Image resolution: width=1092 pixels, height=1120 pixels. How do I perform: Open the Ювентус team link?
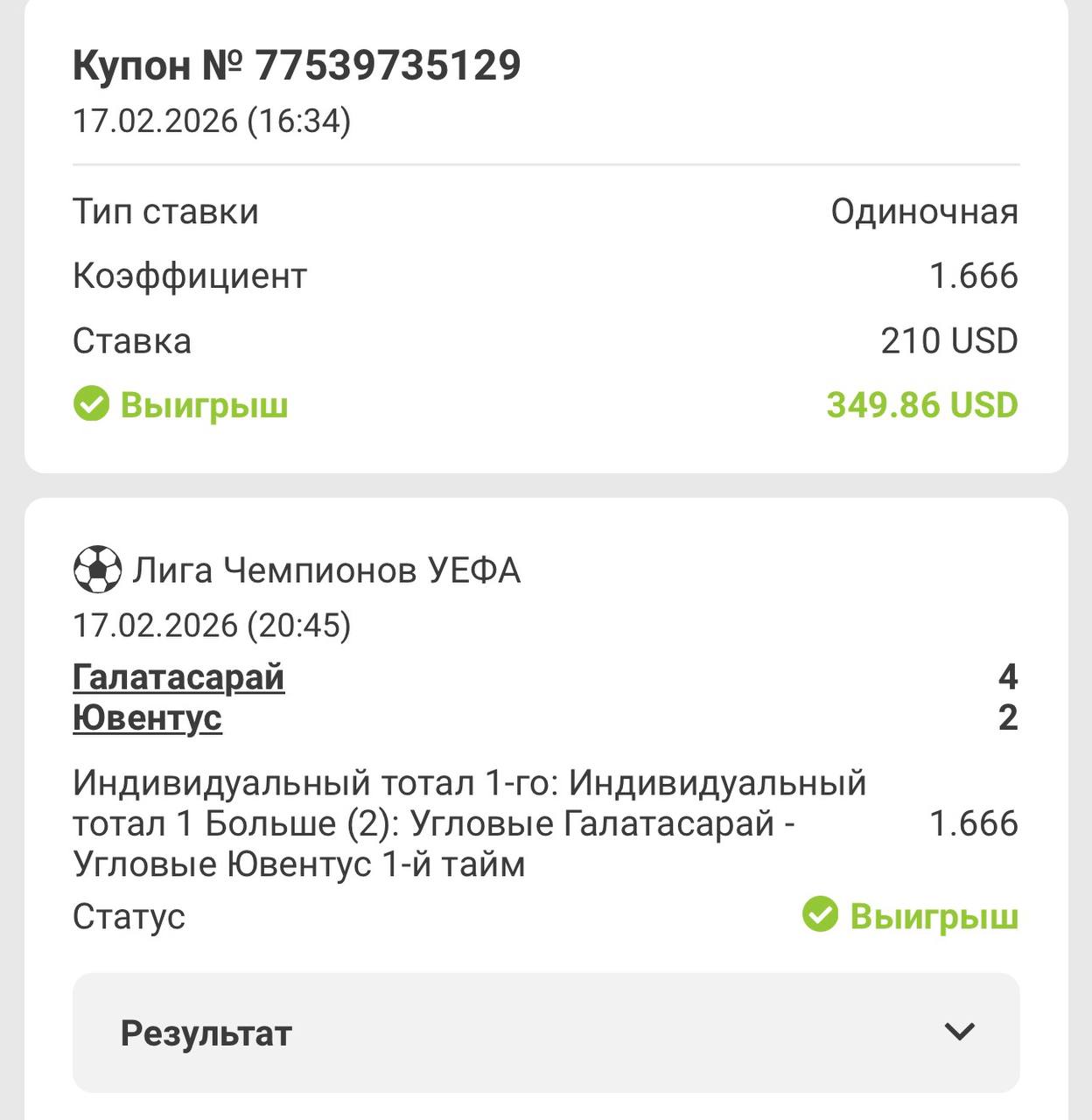[x=147, y=718]
